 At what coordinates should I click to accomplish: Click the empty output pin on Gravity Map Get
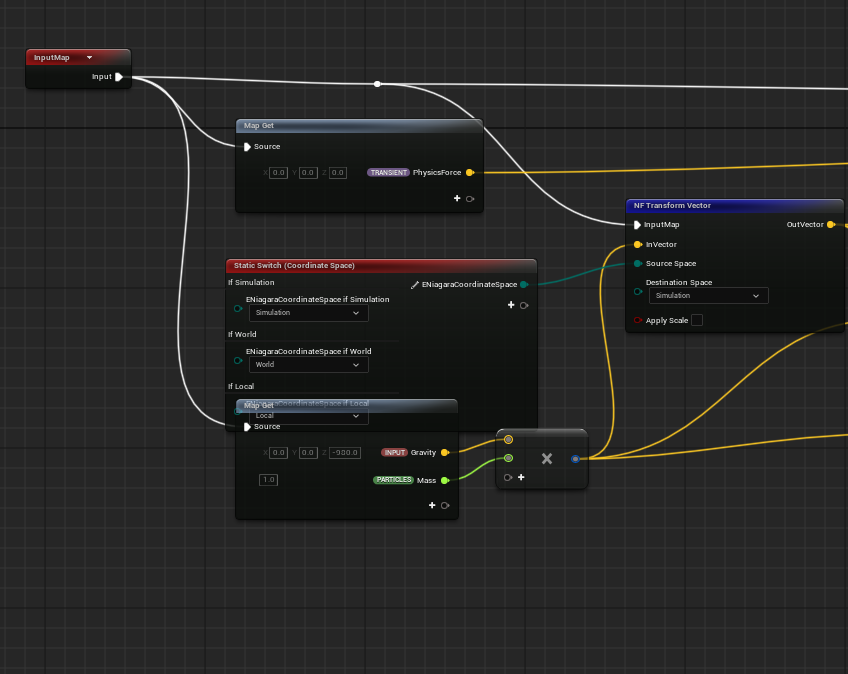tap(445, 506)
